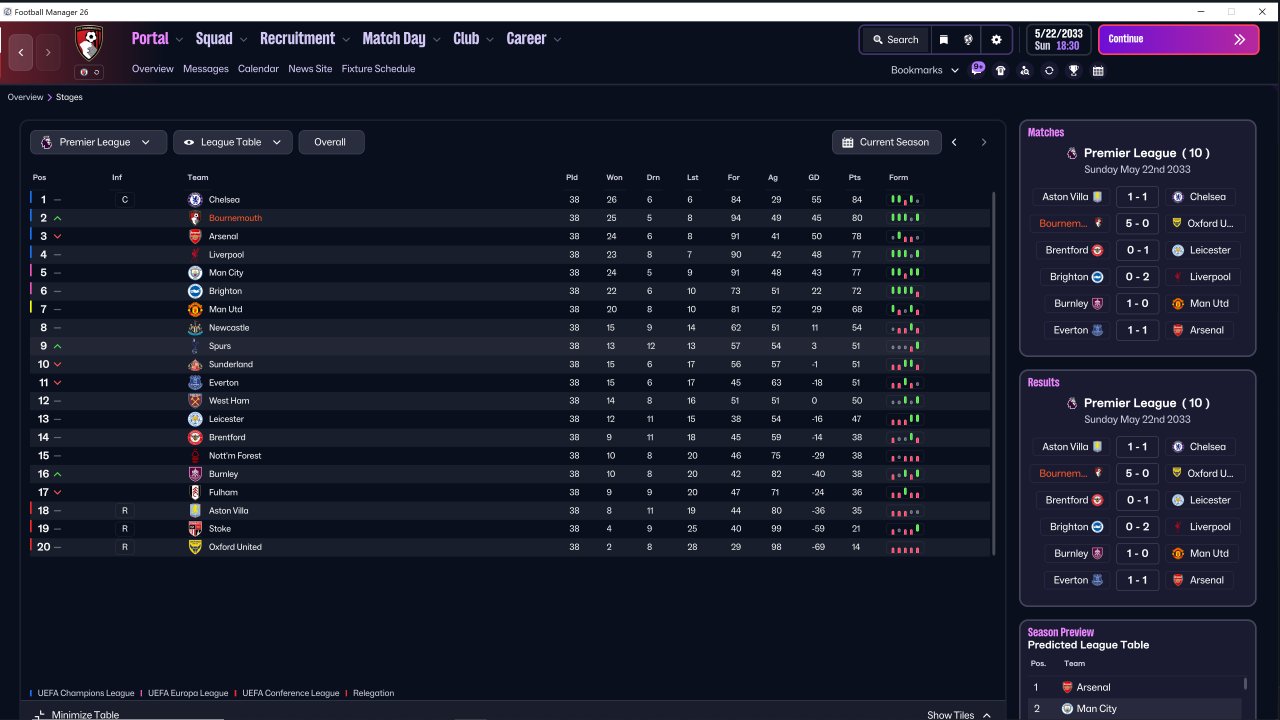Click the West Ham badge in league table
The width and height of the screenshot is (1280, 720).
coord(195,401)
